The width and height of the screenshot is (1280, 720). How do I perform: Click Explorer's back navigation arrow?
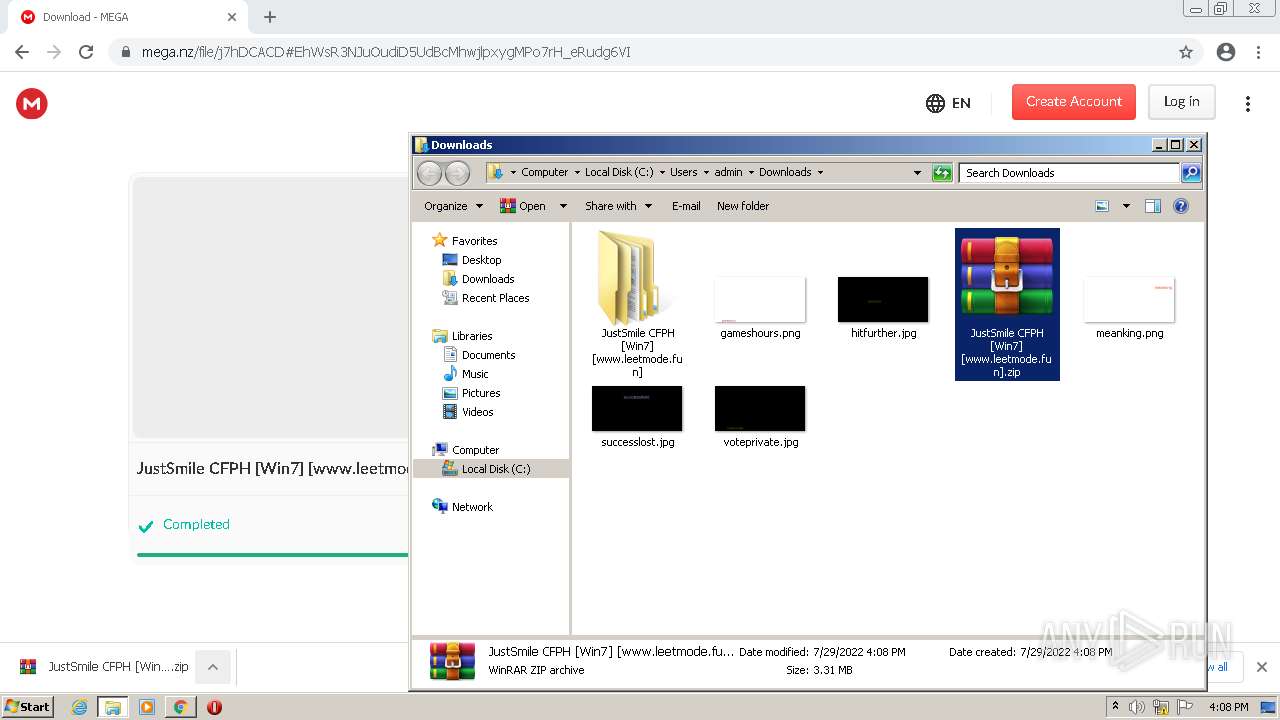[429, 173]
